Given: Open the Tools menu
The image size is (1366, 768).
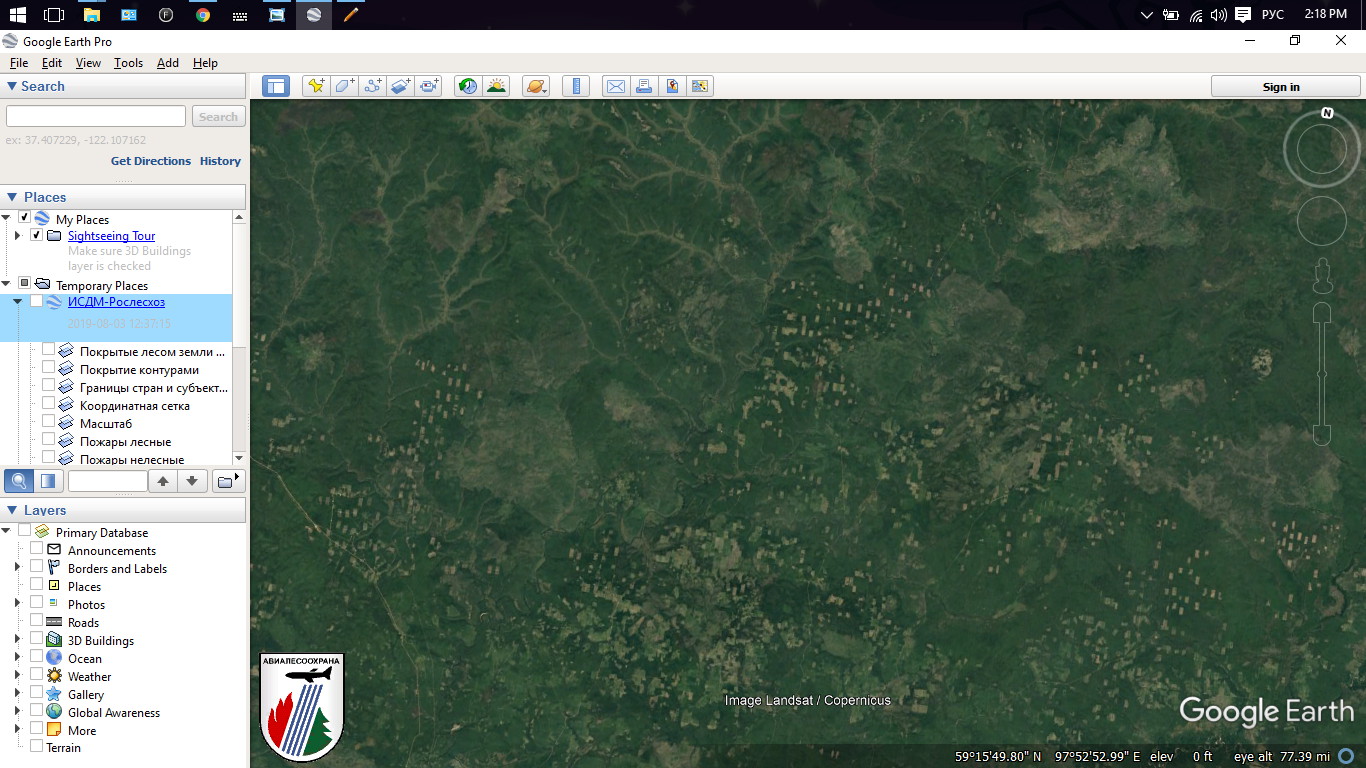Looking at the screenshot, I should point(128,63).
